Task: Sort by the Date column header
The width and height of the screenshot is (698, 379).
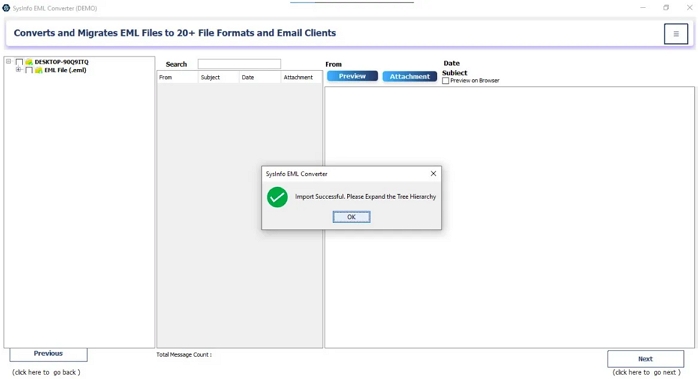Action: coord(260,77)
